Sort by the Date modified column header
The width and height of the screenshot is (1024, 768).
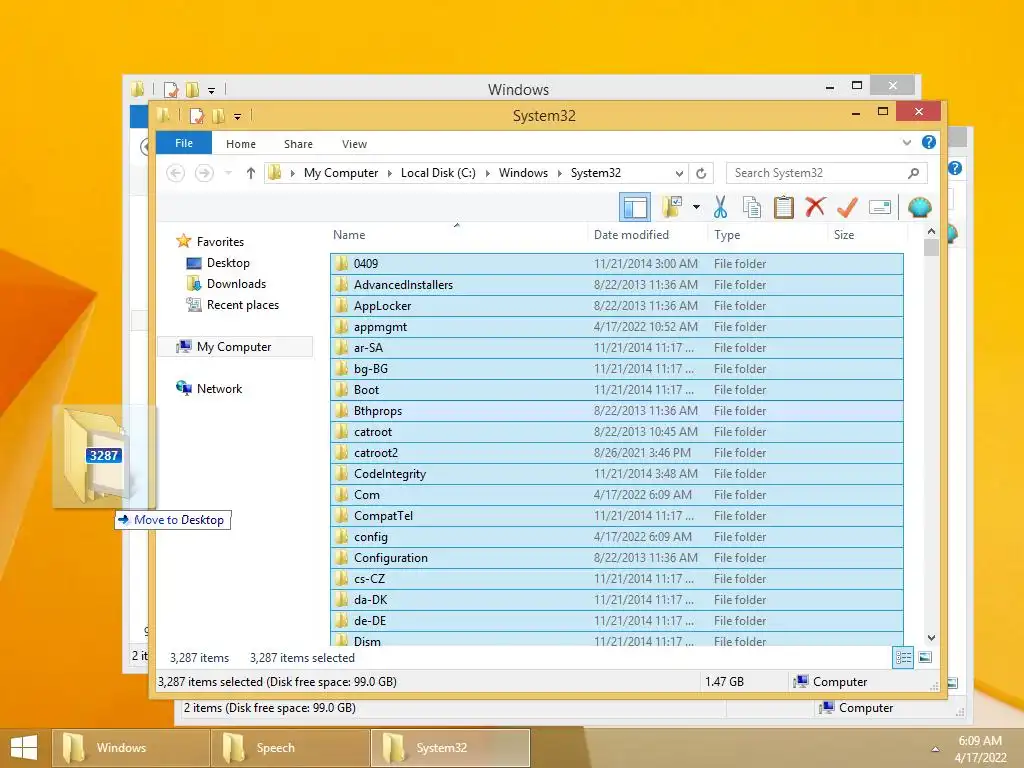coord(631,235)
